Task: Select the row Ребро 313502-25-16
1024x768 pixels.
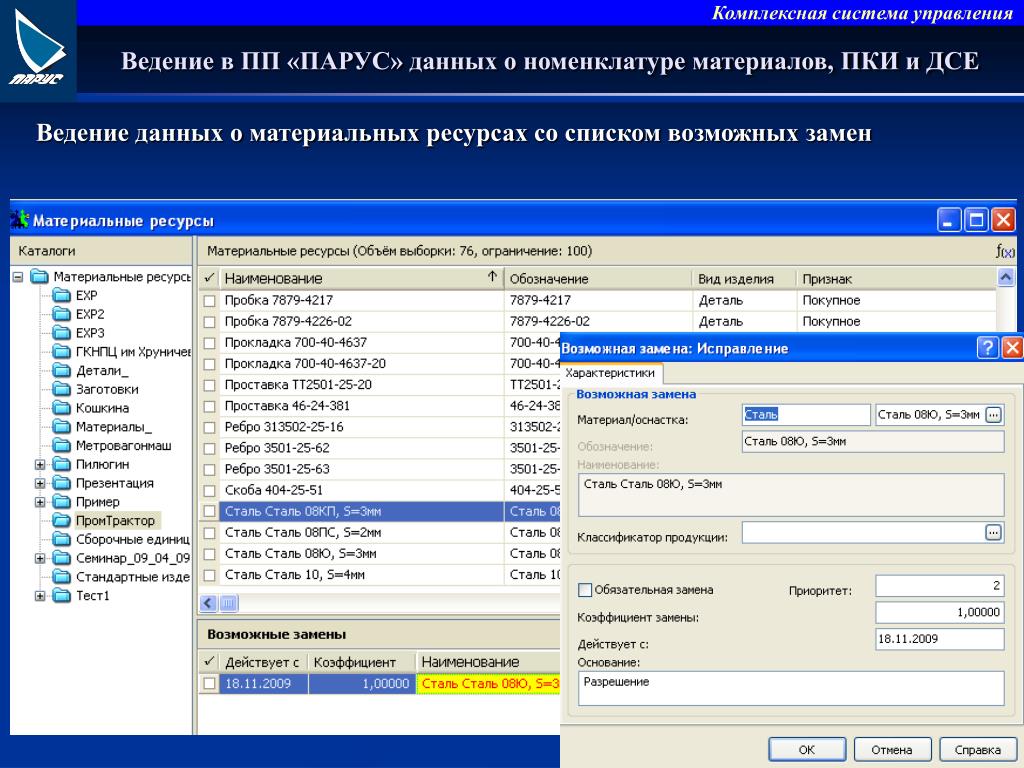Action: (380, 427)
